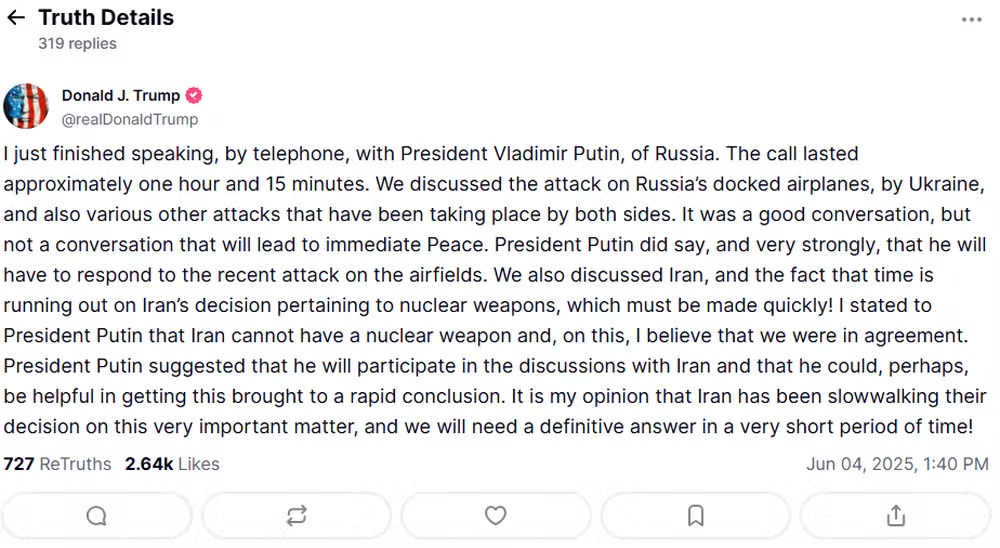View the 2.64k Likes list

tap(172, 464)
